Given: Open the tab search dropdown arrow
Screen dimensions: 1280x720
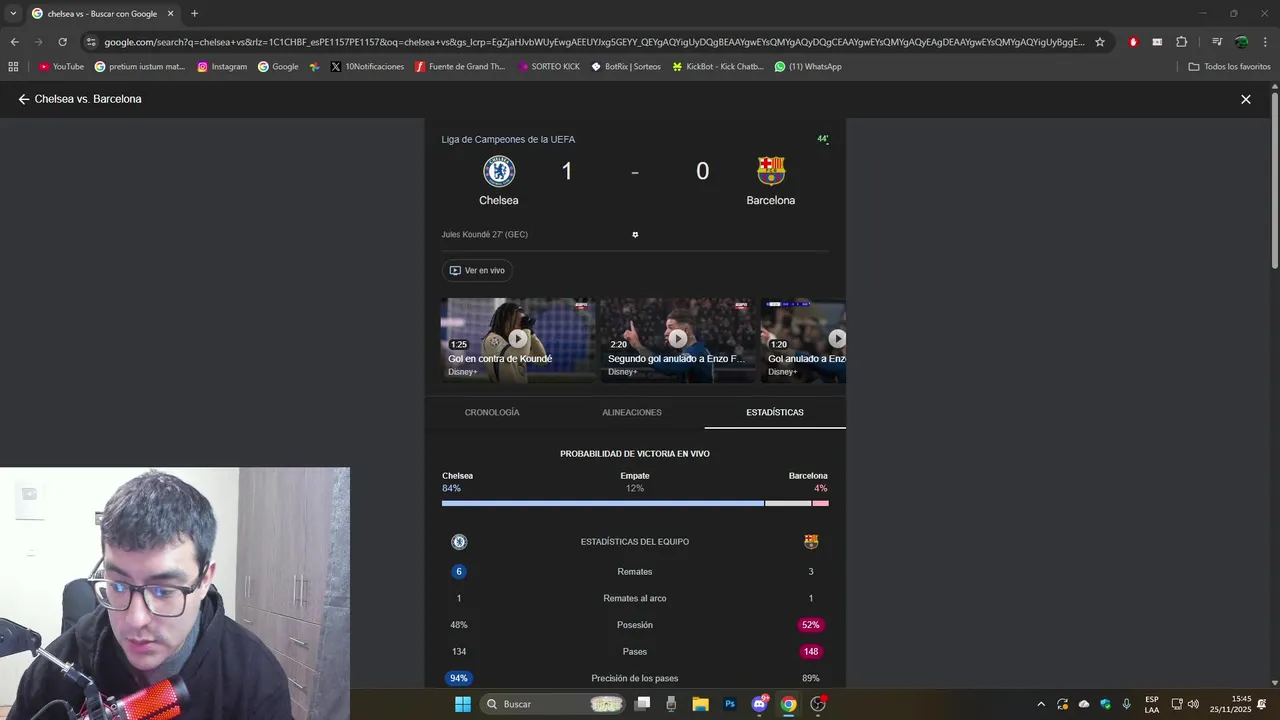Looking at the screenshot, I should pos(13,14).
